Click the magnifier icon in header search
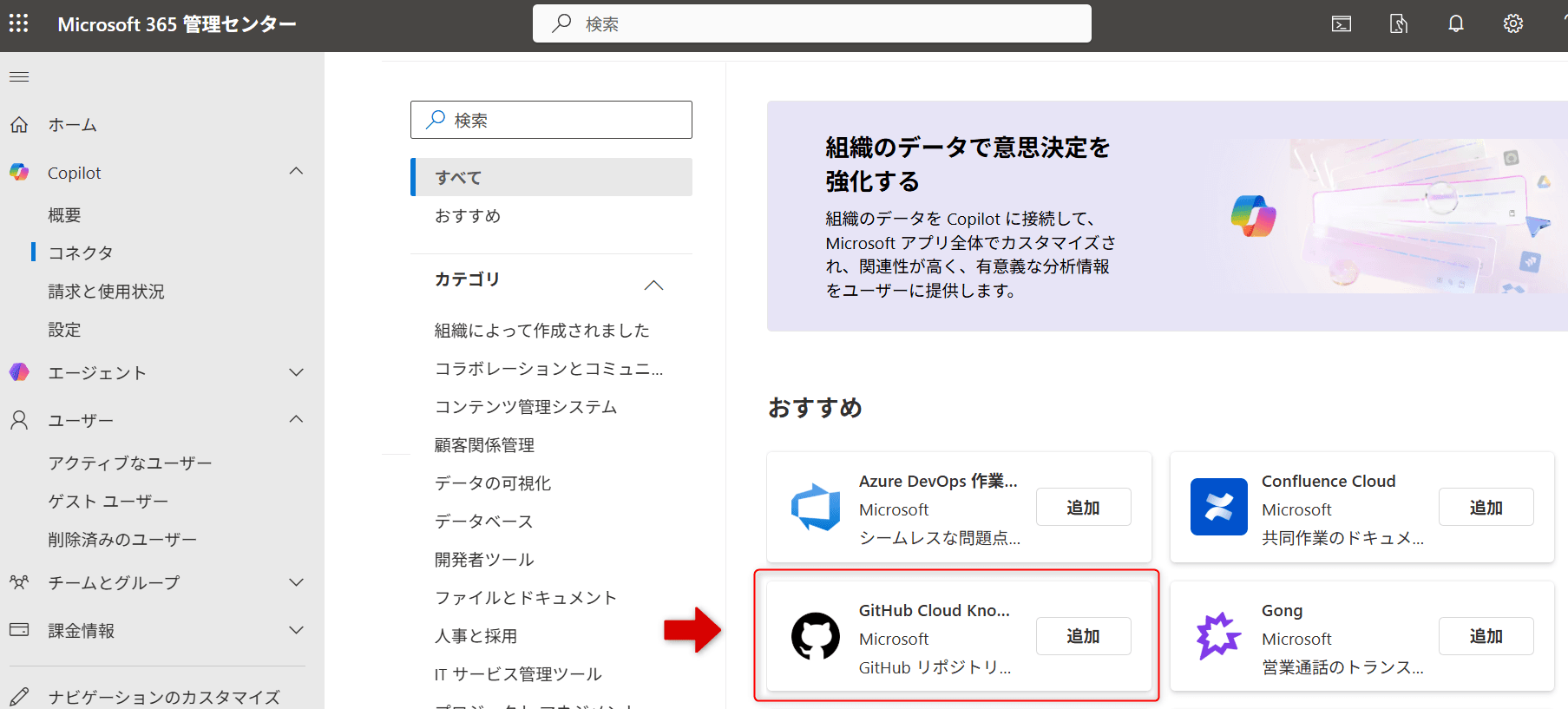Viewport: 1568px width, 709px height. click(562, 23)
